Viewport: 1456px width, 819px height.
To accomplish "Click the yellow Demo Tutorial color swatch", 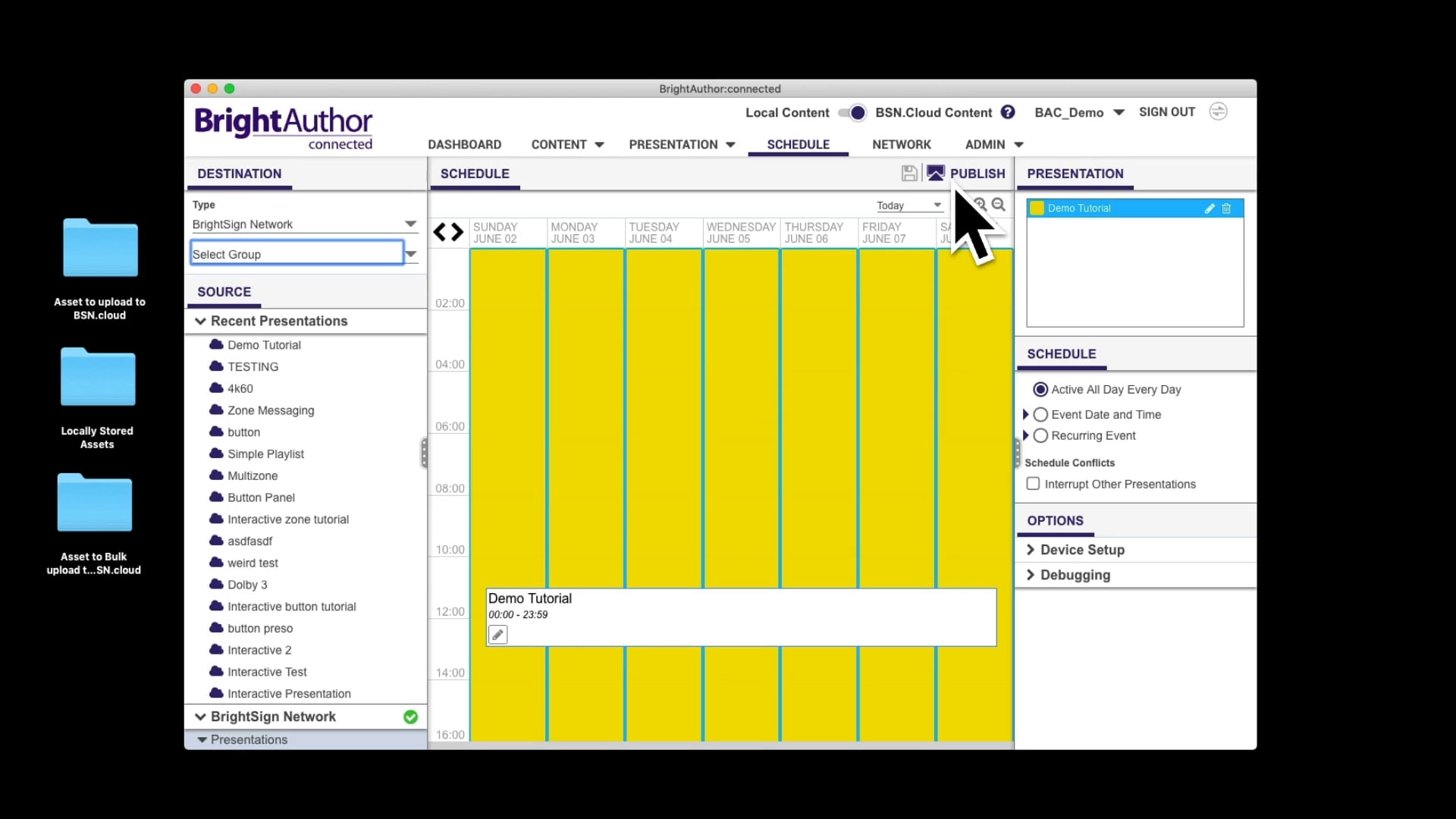I will click(x=1037, y=209).
